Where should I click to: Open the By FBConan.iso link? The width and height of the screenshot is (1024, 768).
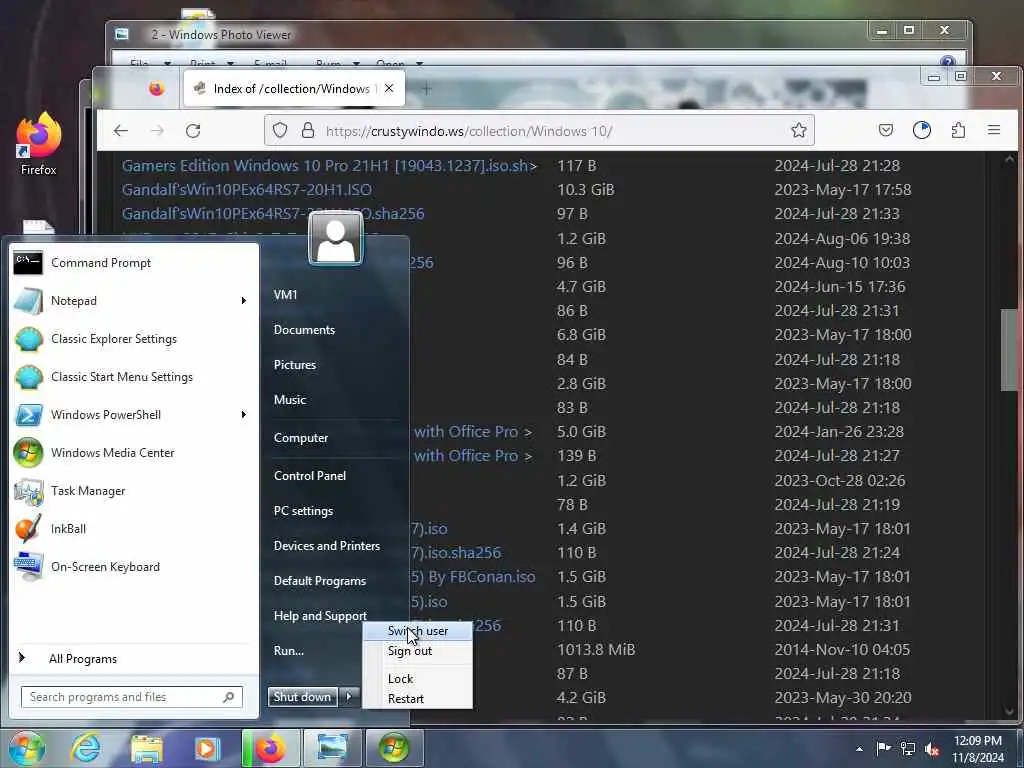(474, 577)
